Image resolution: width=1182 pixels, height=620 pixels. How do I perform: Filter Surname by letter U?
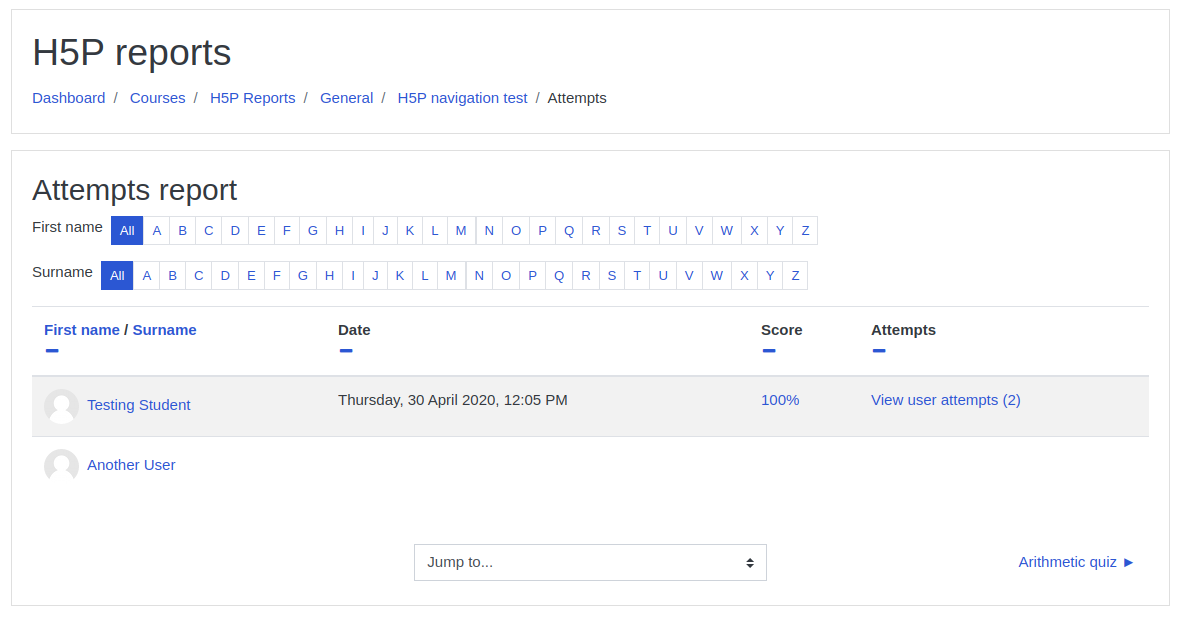coord(663,276)
